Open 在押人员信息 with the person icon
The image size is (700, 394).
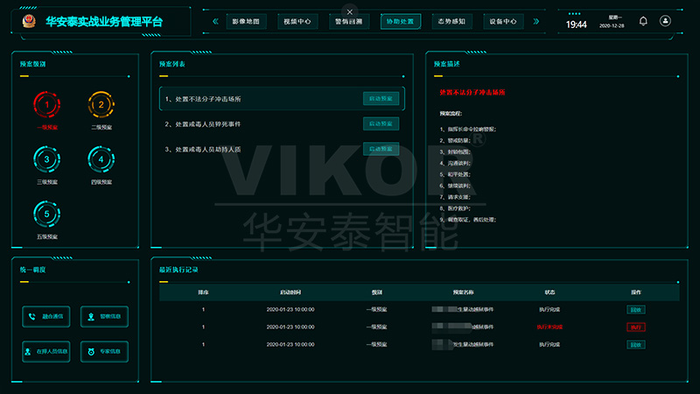46,352
